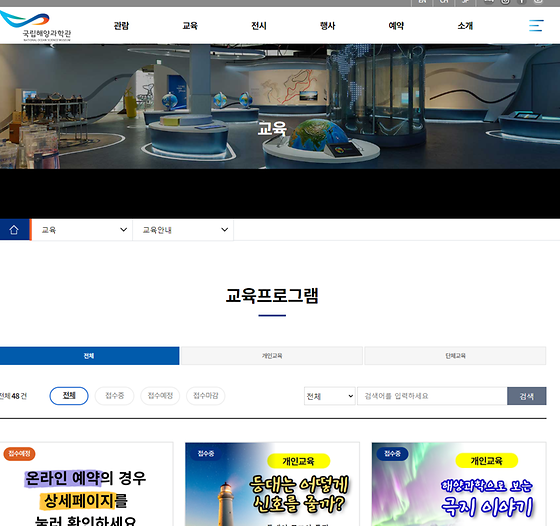Click the 교육프로그램 page heading
The width and height of the screenshot is (560, 526).
coord(272,296)
